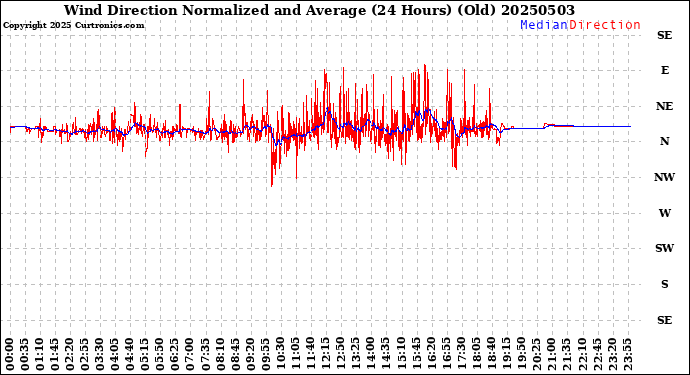This screenshot has width=690, height=375.
Task: Click the 08:10 time axis label
Action: tap(220, 354)
